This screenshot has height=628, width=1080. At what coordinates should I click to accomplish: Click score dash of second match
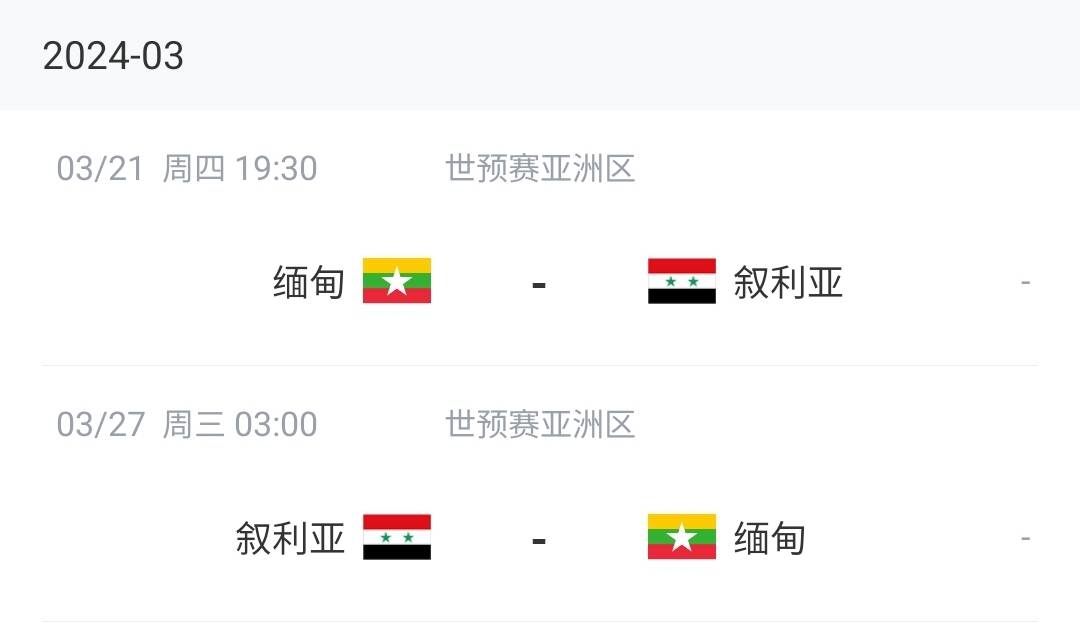tap(539, 541)
